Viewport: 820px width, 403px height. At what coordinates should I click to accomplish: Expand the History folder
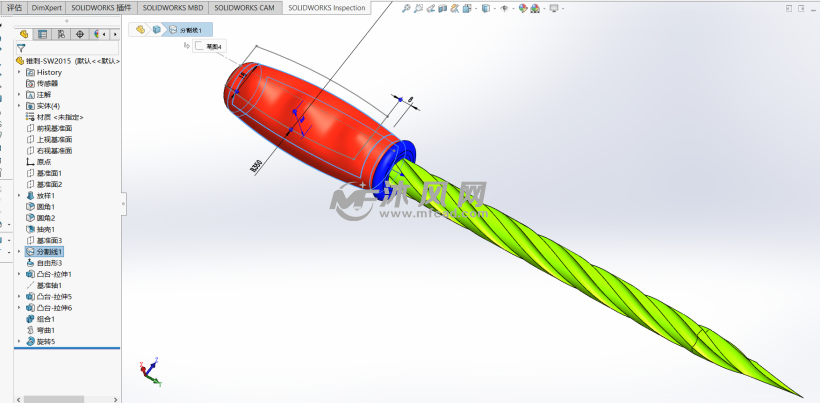click(x=19, y=72)
